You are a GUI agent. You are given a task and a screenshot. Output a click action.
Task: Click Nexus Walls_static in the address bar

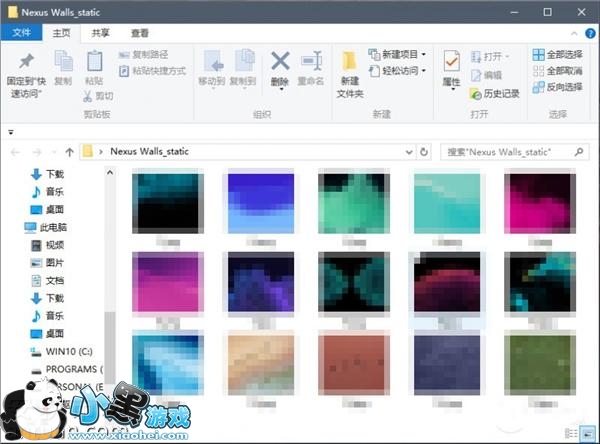tap(149, 152)
